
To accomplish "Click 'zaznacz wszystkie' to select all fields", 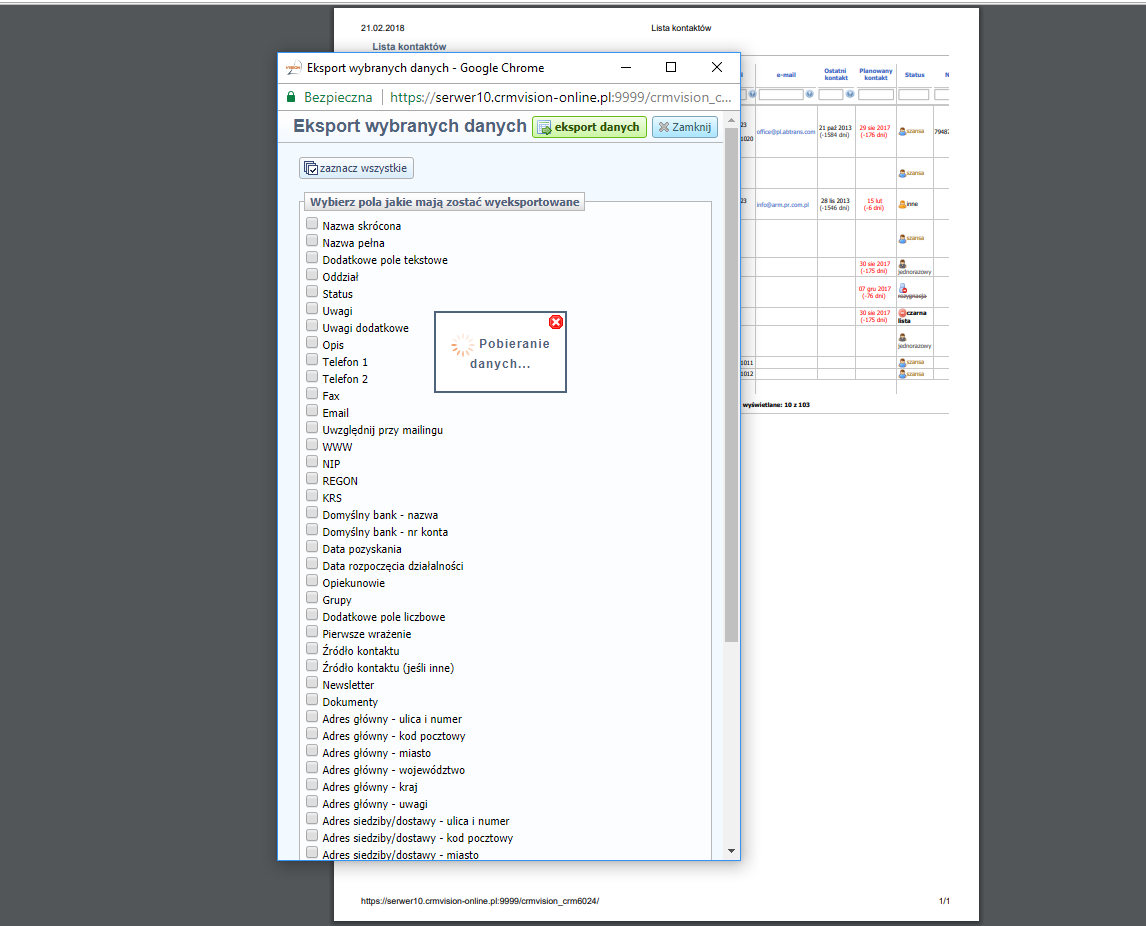I will 356,168.
